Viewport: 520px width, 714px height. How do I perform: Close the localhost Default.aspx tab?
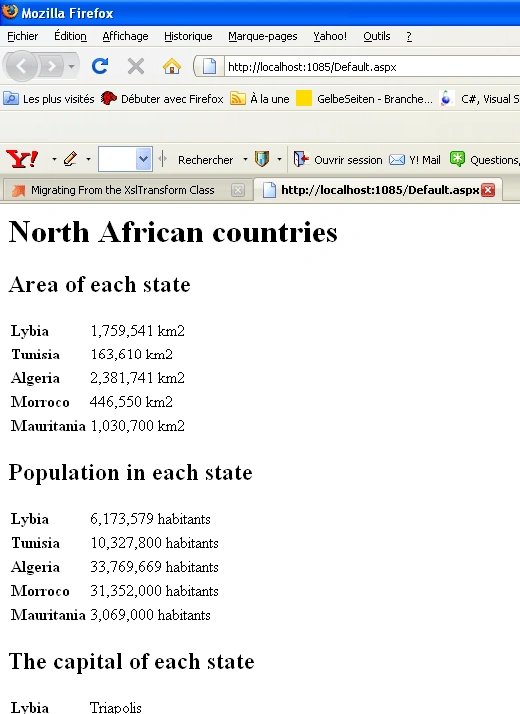(x=488, y=190)
